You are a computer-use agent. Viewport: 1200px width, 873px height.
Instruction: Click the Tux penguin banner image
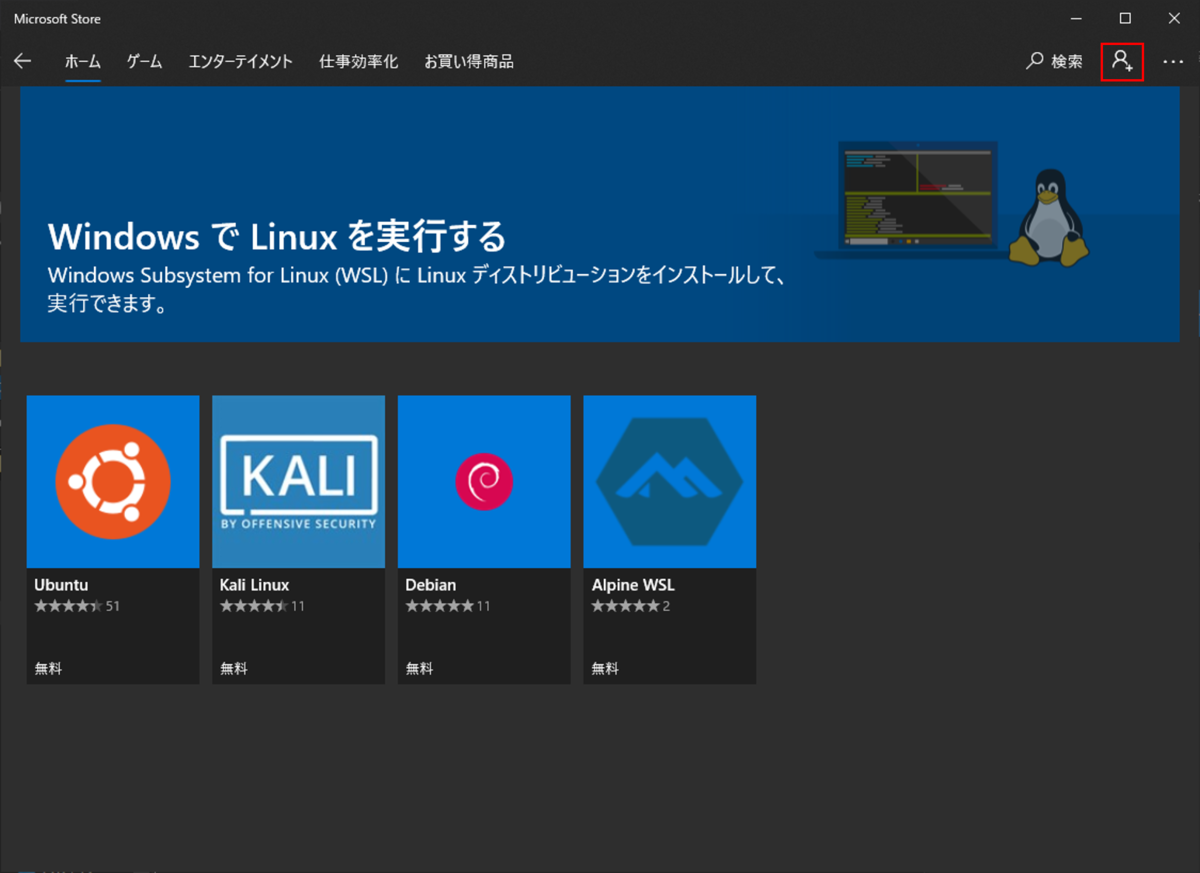(x=1047, y=218)
